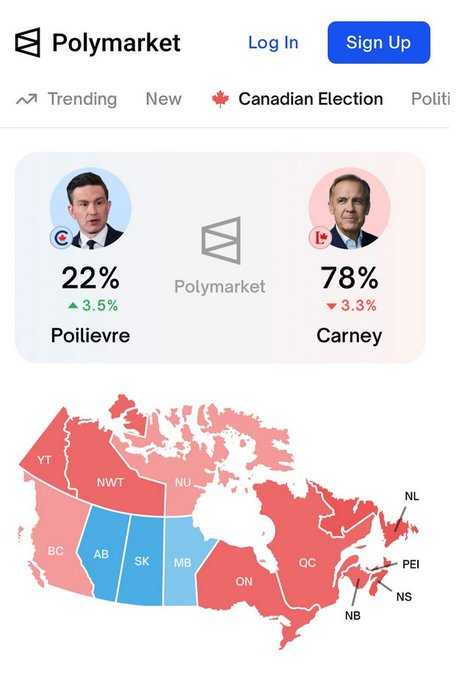Click the red maple leaf icon
Screen dimensions: 476x680
pyautogui.click(x=220, y=99)
